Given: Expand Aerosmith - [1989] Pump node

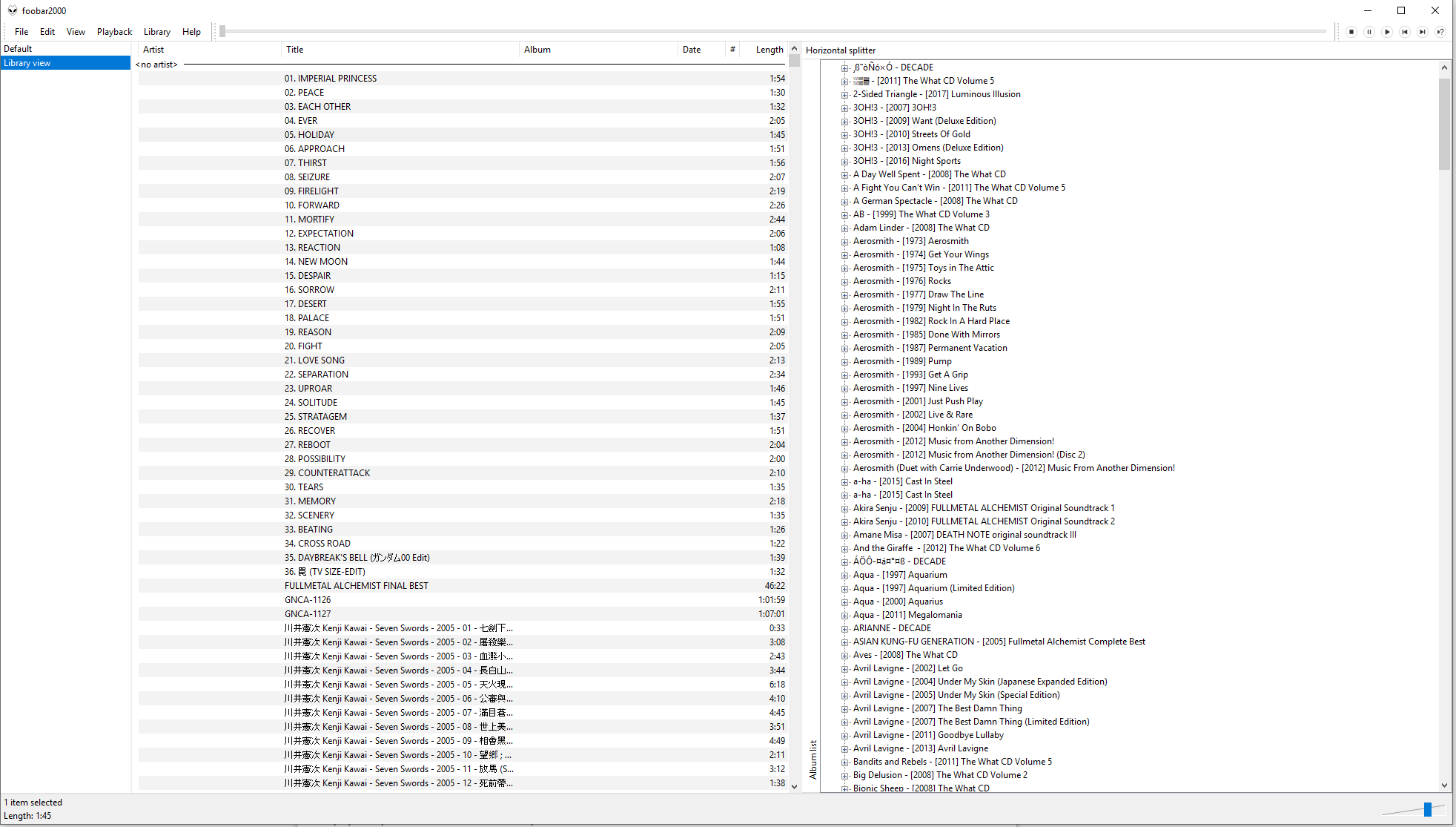Looking at the screenshot, I should click(x=844, y=361).
